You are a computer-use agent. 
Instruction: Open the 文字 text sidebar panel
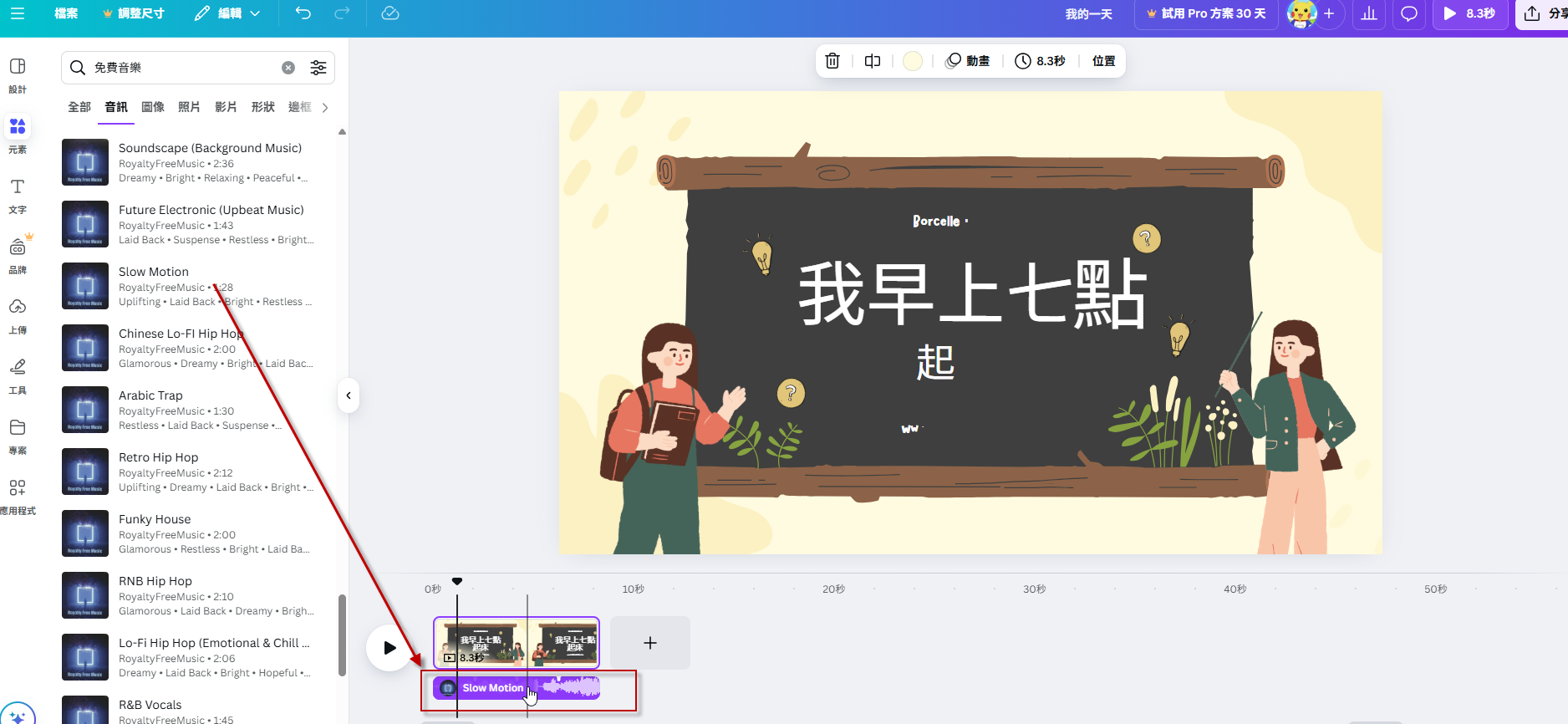tap(18, 196)
